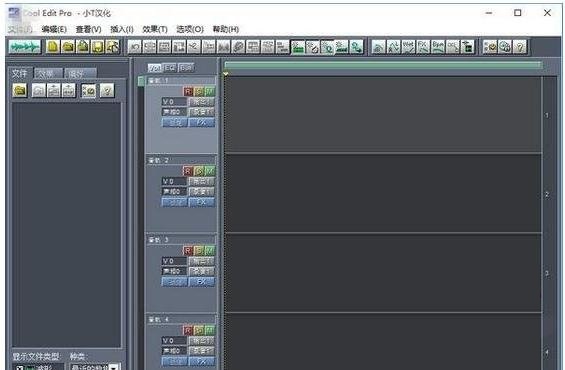Click track 2 title bar 音轨 2

182,160
